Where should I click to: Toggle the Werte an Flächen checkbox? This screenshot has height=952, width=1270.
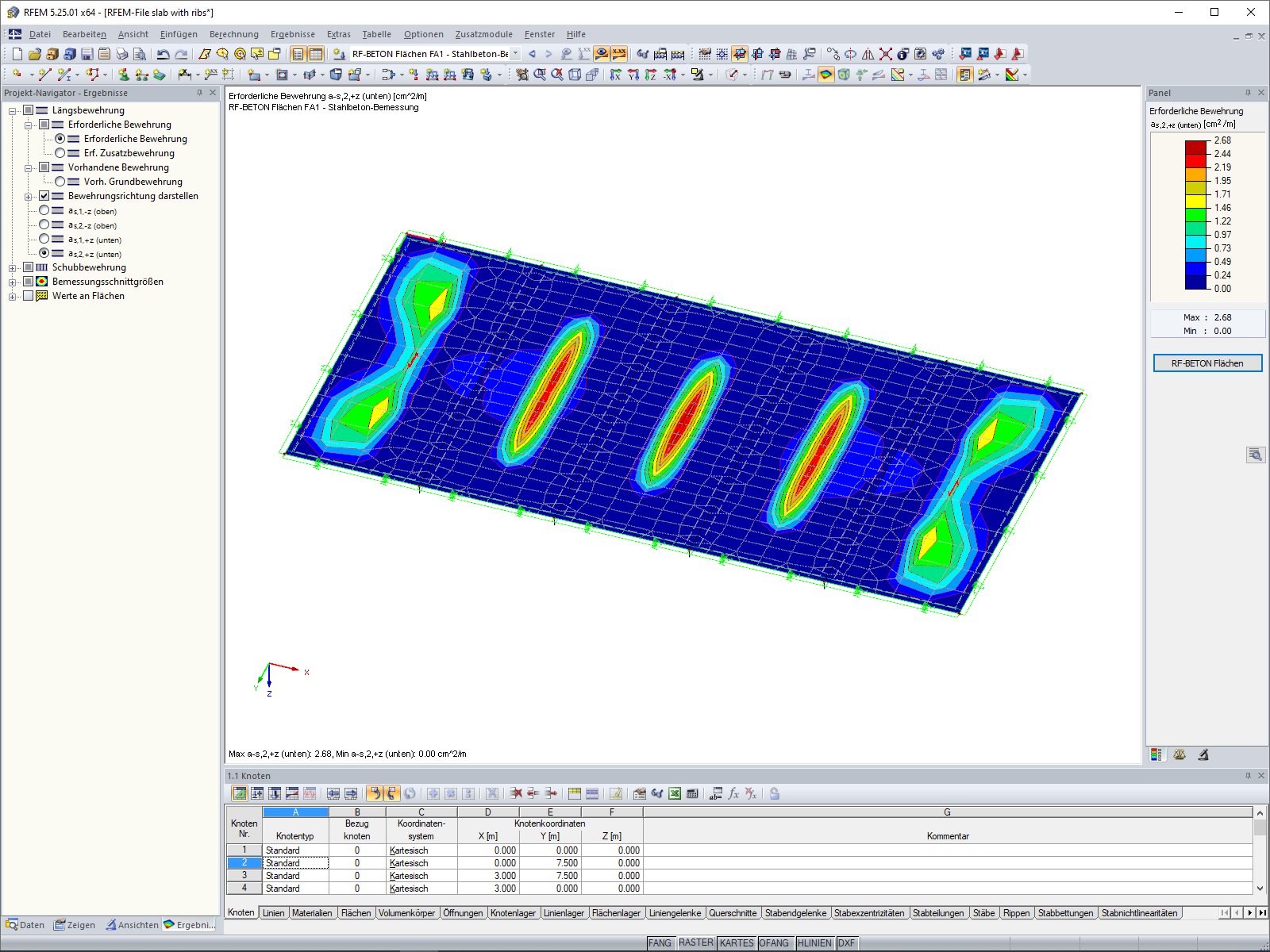pos(29,296)
